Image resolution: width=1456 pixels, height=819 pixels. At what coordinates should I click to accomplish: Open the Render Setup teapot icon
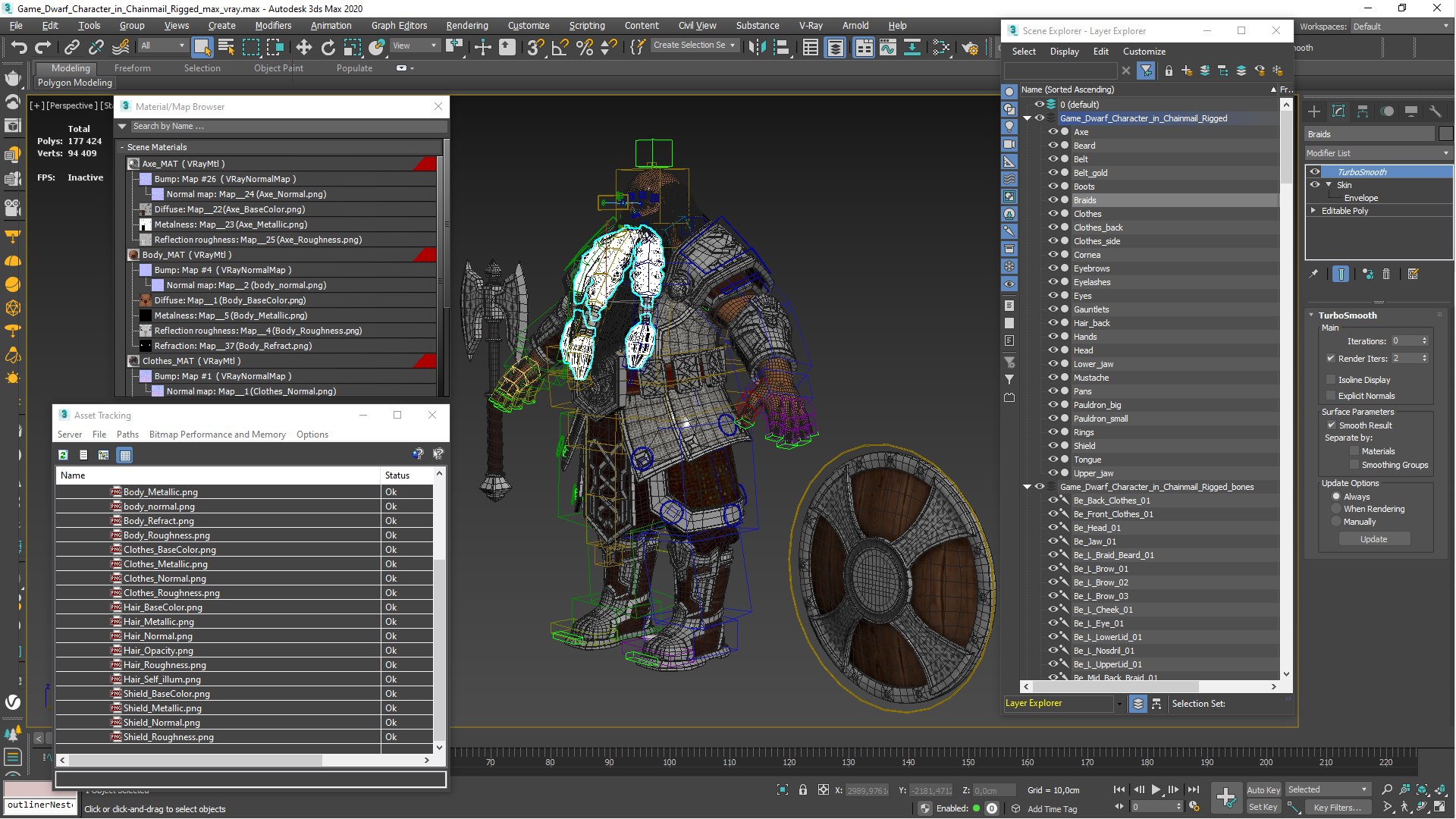970,47
